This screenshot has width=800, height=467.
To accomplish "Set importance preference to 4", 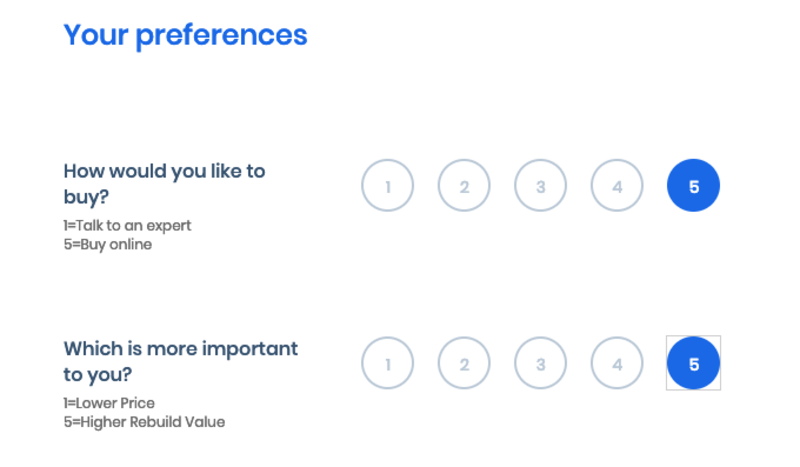I will click(x=617, y=363).
